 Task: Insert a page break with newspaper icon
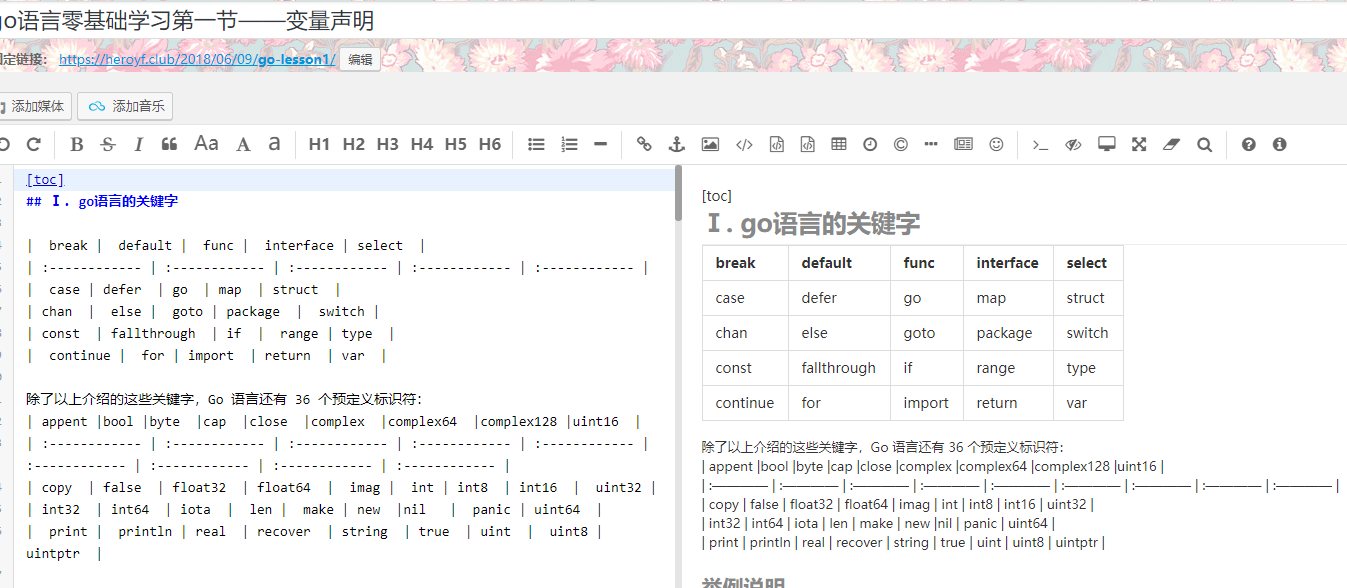click(963, 144)
